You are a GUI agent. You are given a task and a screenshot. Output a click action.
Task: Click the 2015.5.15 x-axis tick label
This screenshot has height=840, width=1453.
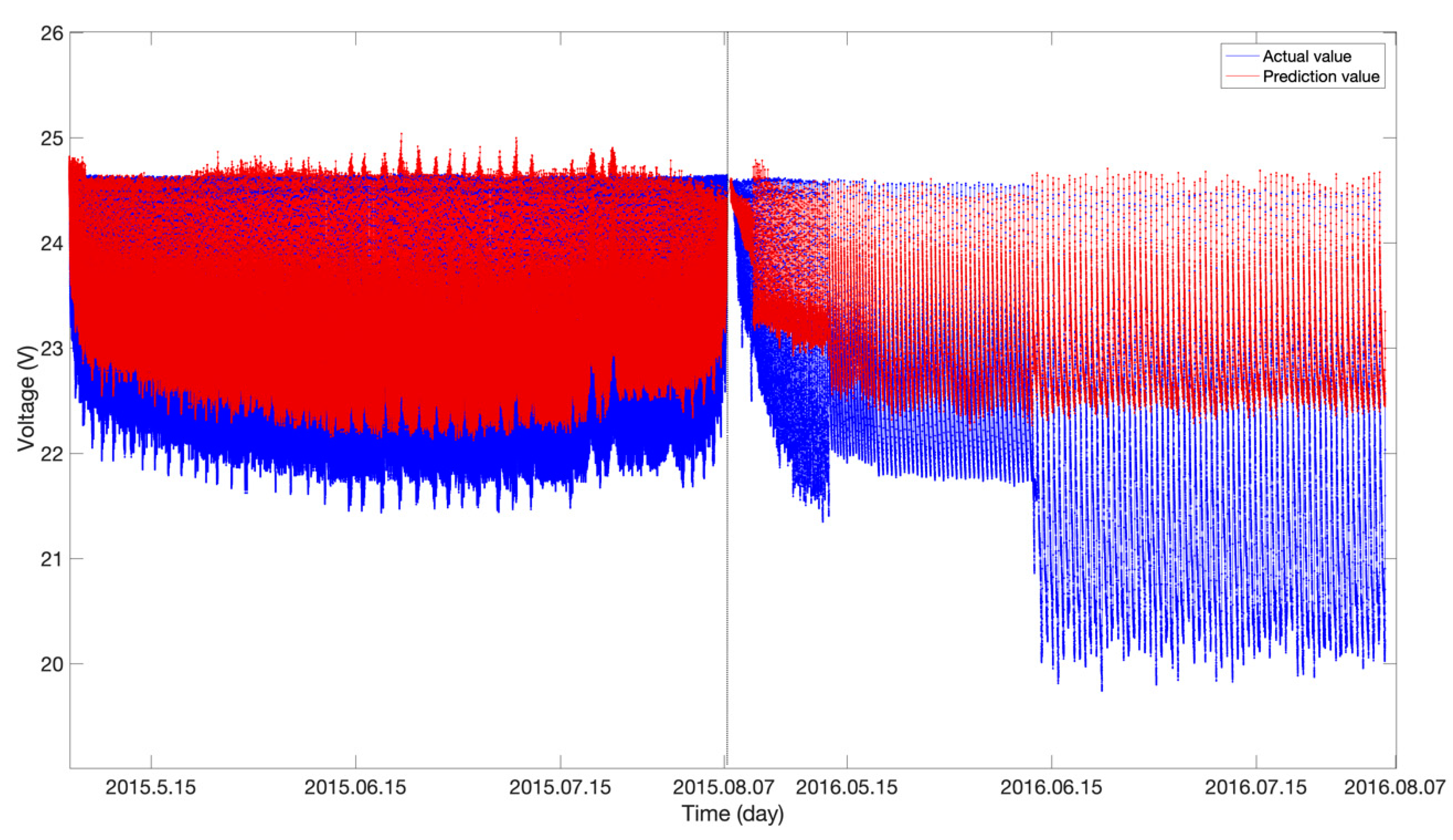tap(151, 787)
